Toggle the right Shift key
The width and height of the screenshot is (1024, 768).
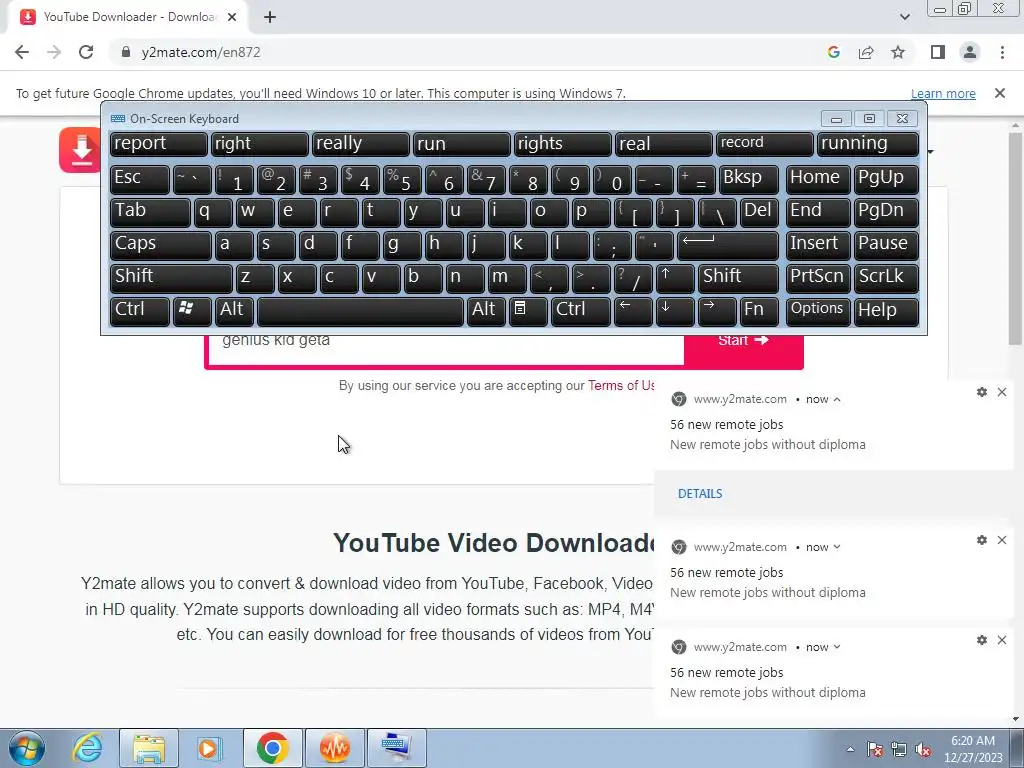[738, 278]
